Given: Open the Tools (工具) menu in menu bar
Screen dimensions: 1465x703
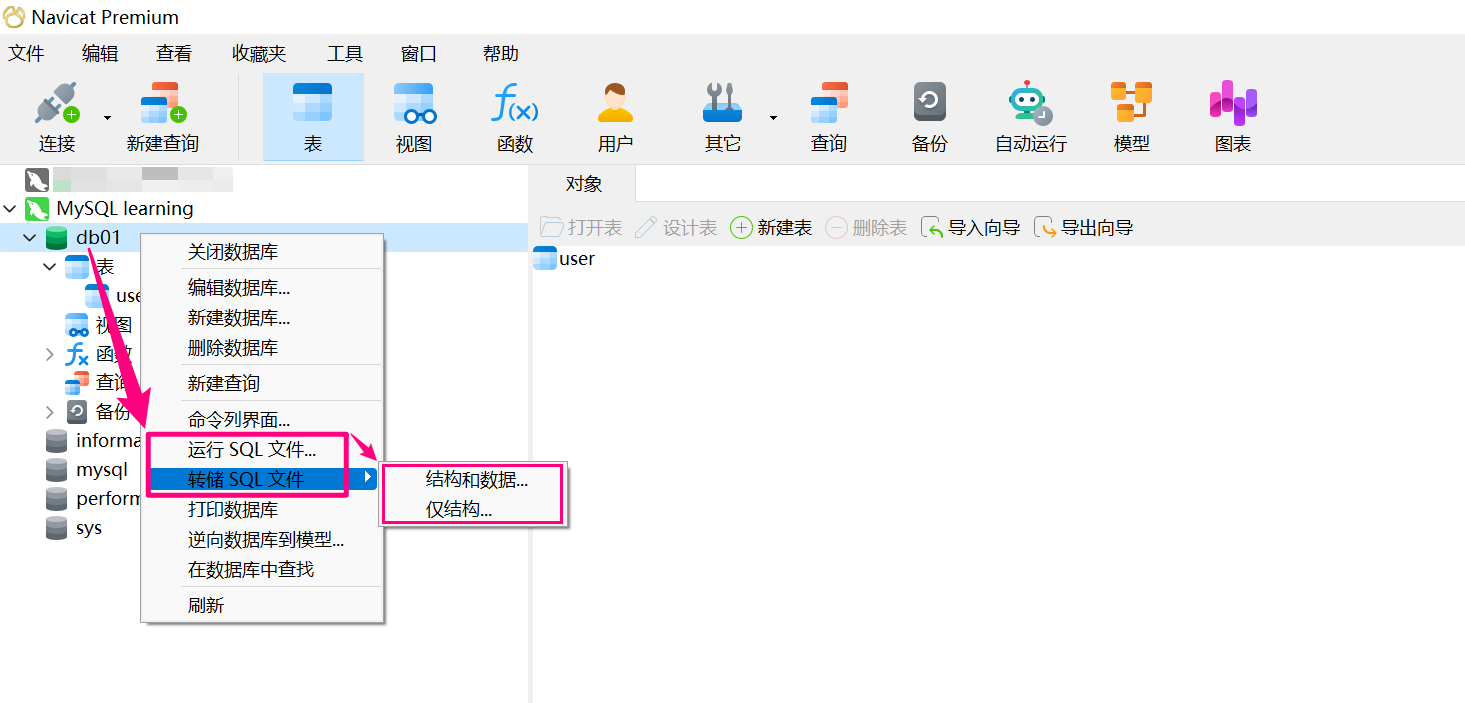Looking at the screenshot, I should click(344, 54).
